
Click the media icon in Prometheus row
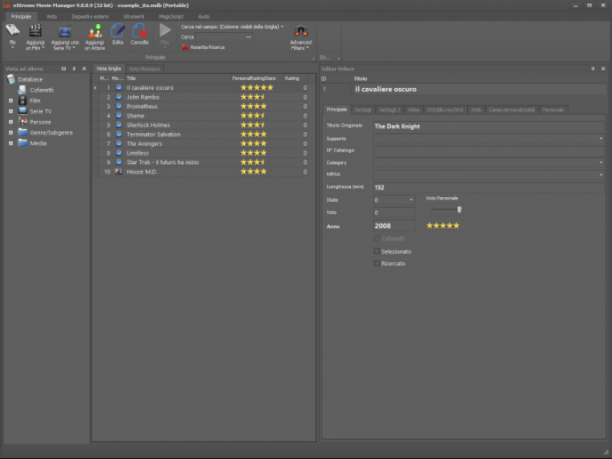point(119,106)
